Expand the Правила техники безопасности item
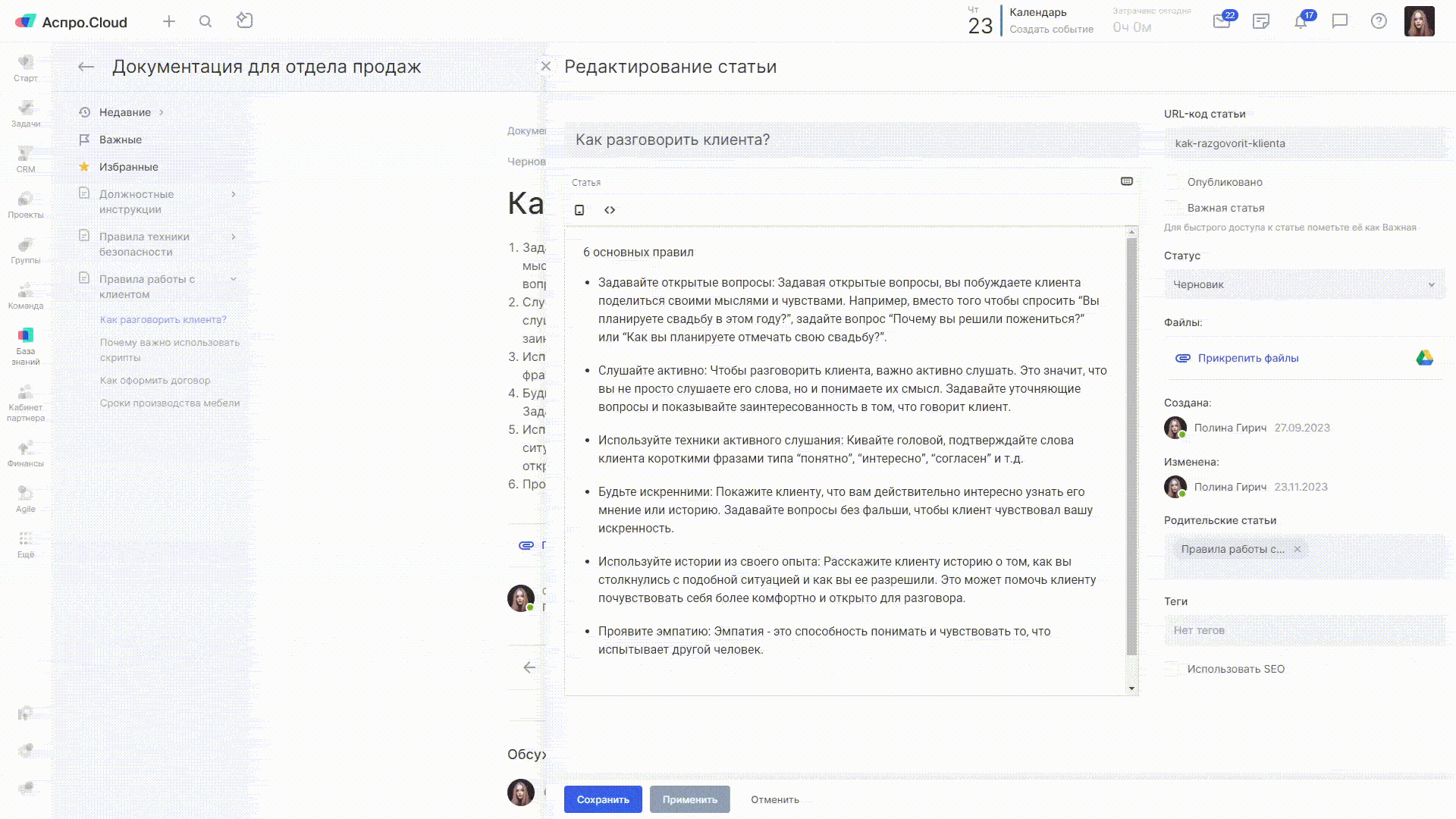Viewport: 1456px width, 819px height. (234, 237)
